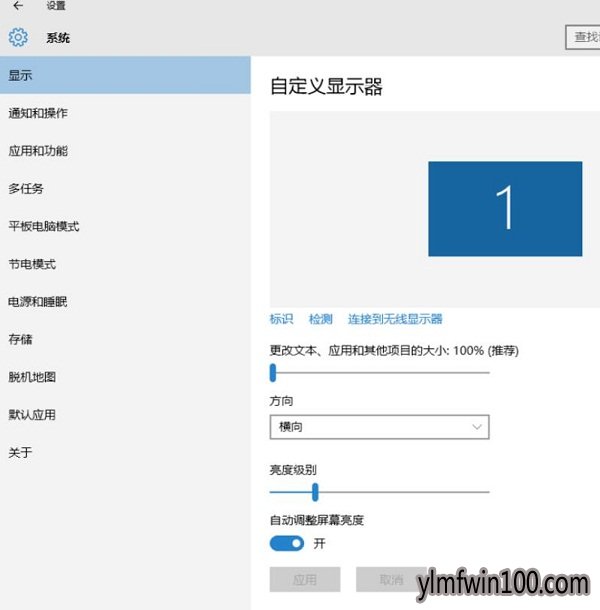Click the text size scaling slider
Screen dimensions: 600x610
(x=380, y=373)
